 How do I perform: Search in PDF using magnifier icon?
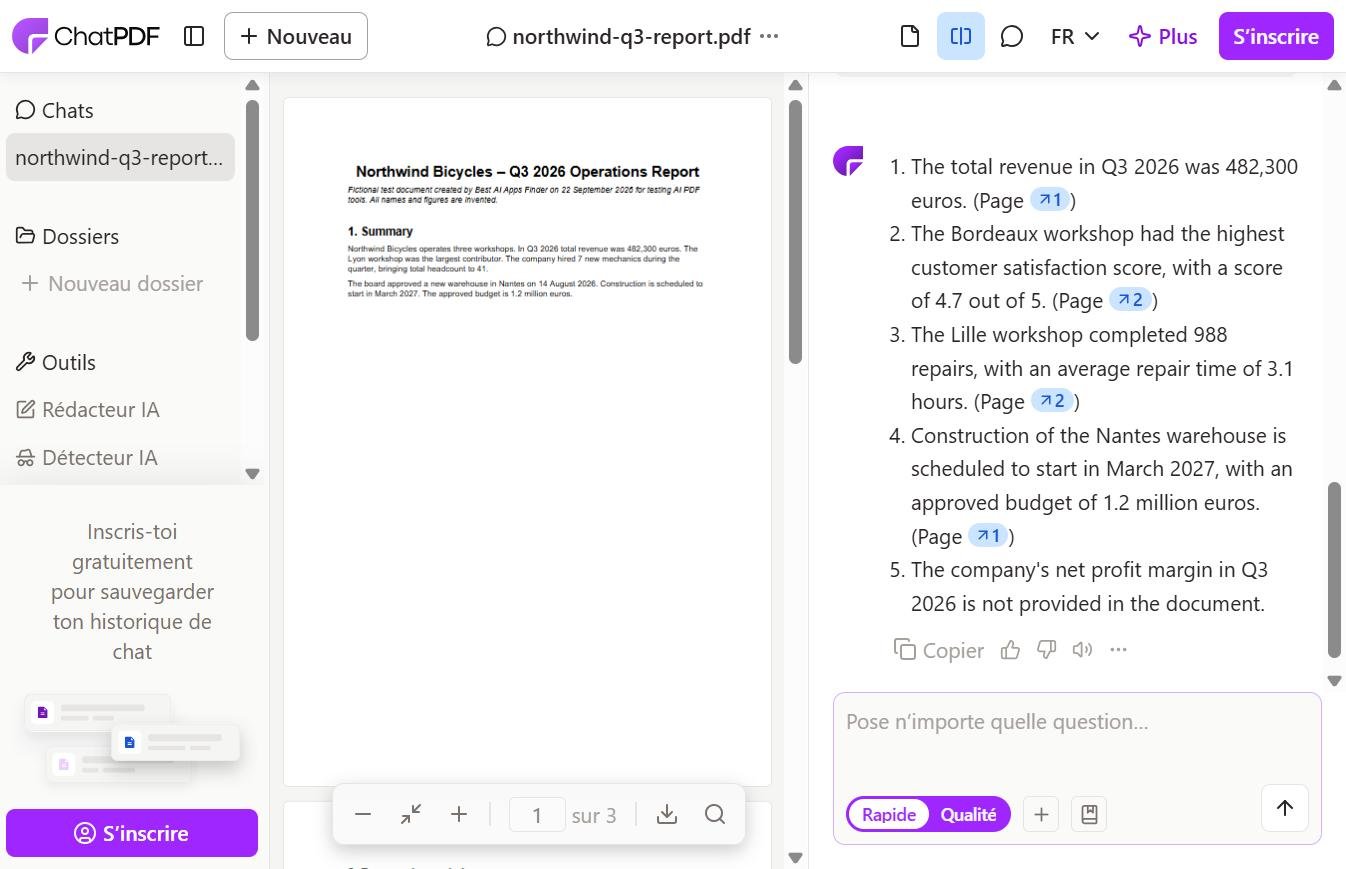[715, 814]
